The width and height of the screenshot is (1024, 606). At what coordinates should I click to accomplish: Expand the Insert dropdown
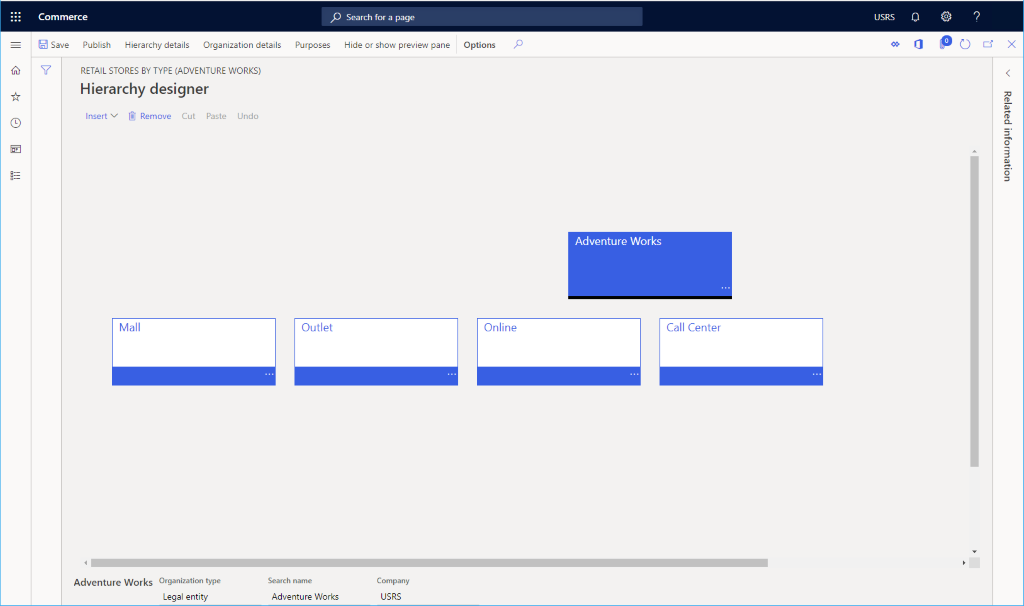pyautogui.click(x=101, y=116)
